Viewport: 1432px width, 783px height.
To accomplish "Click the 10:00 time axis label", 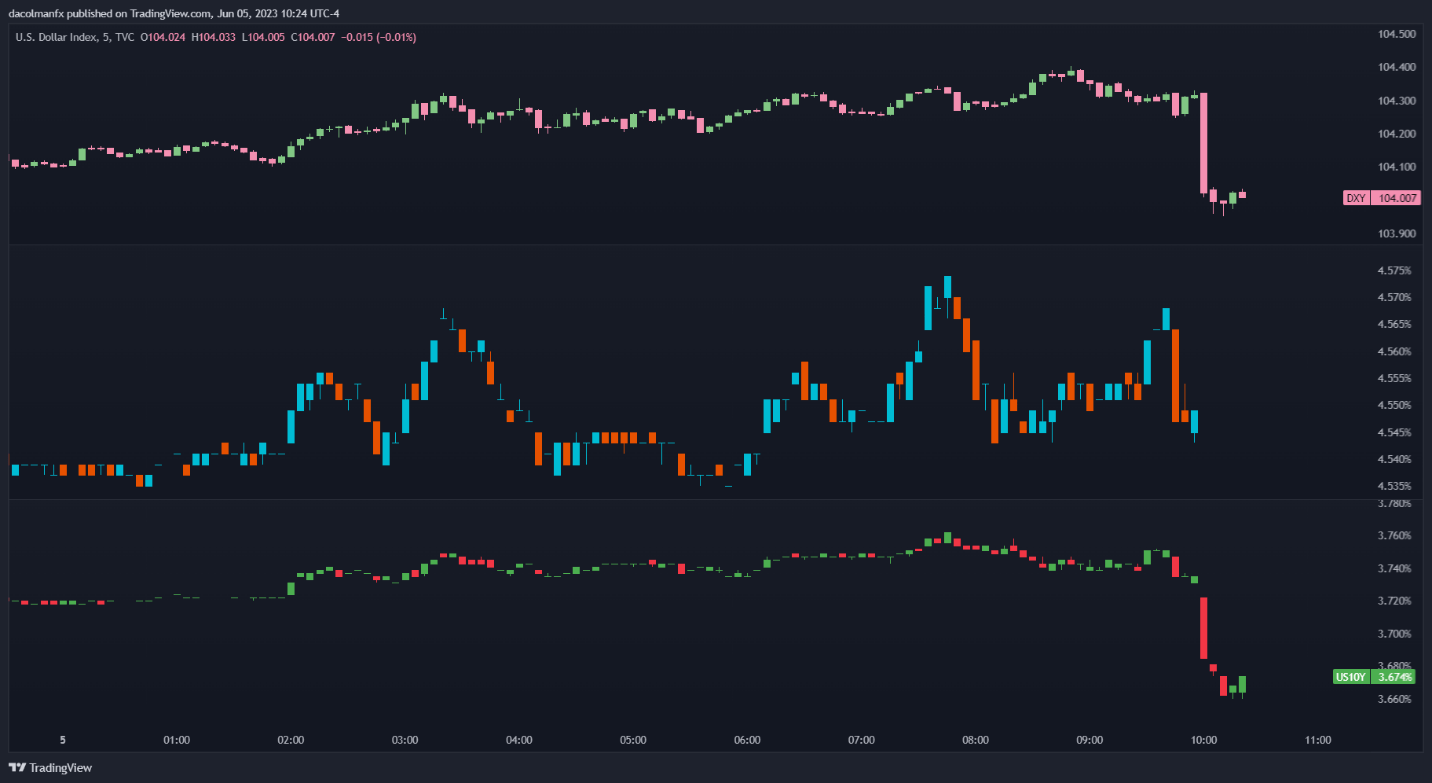I will pos(1204,741).
